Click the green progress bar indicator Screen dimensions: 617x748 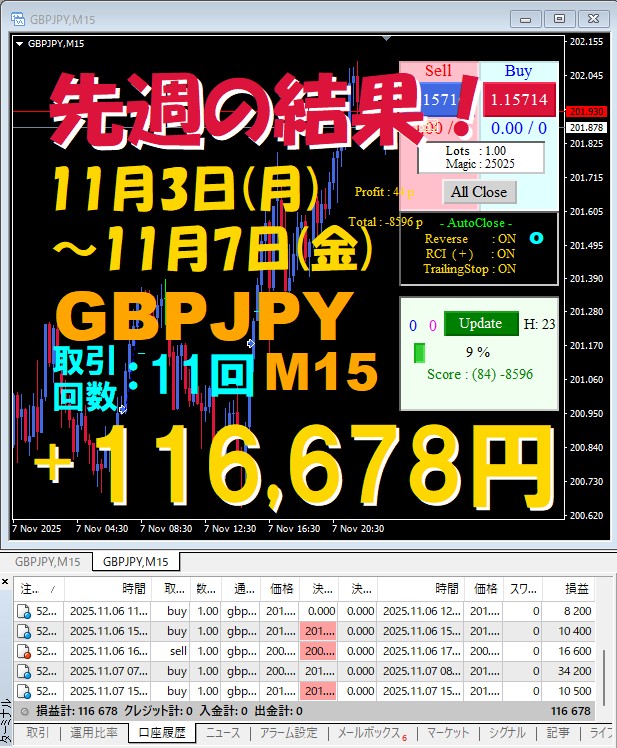(x=419, y=353)
